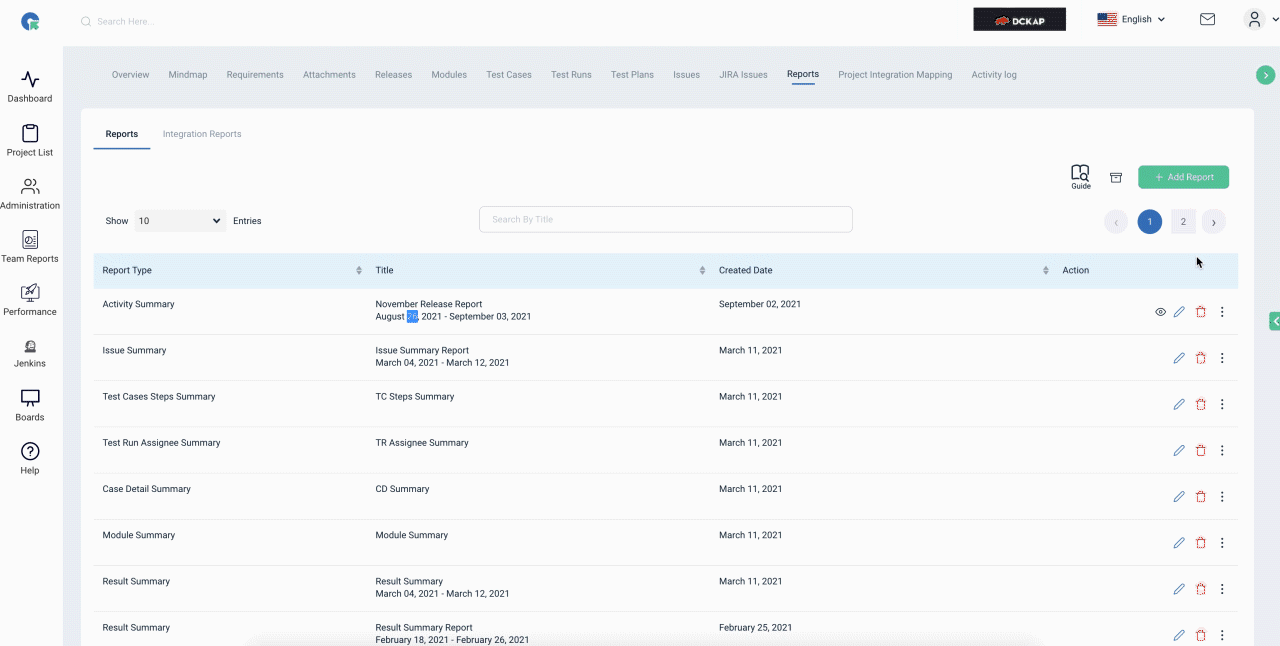
Task: Open the Test Runs tab
Action: coord(571,75)
